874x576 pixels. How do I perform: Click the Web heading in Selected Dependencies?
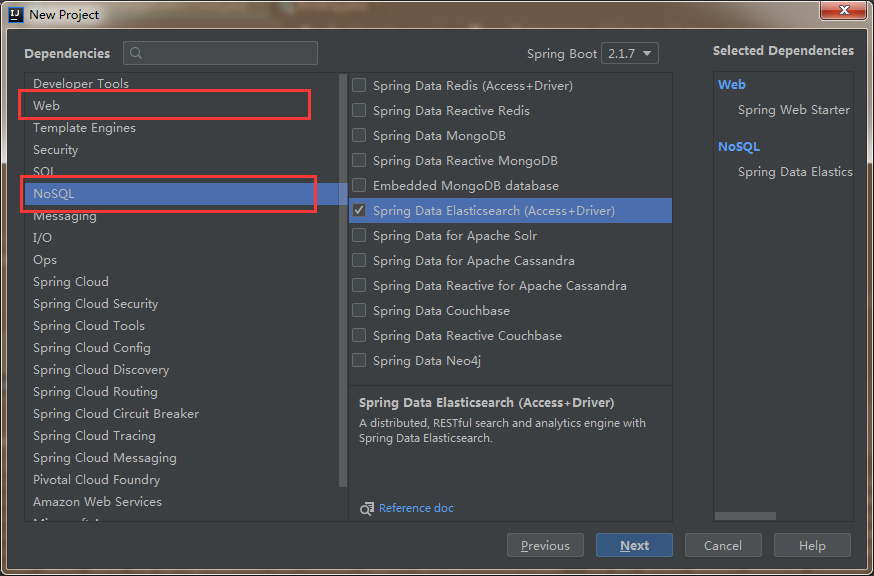pyautogui.click(x=732, y=85)
